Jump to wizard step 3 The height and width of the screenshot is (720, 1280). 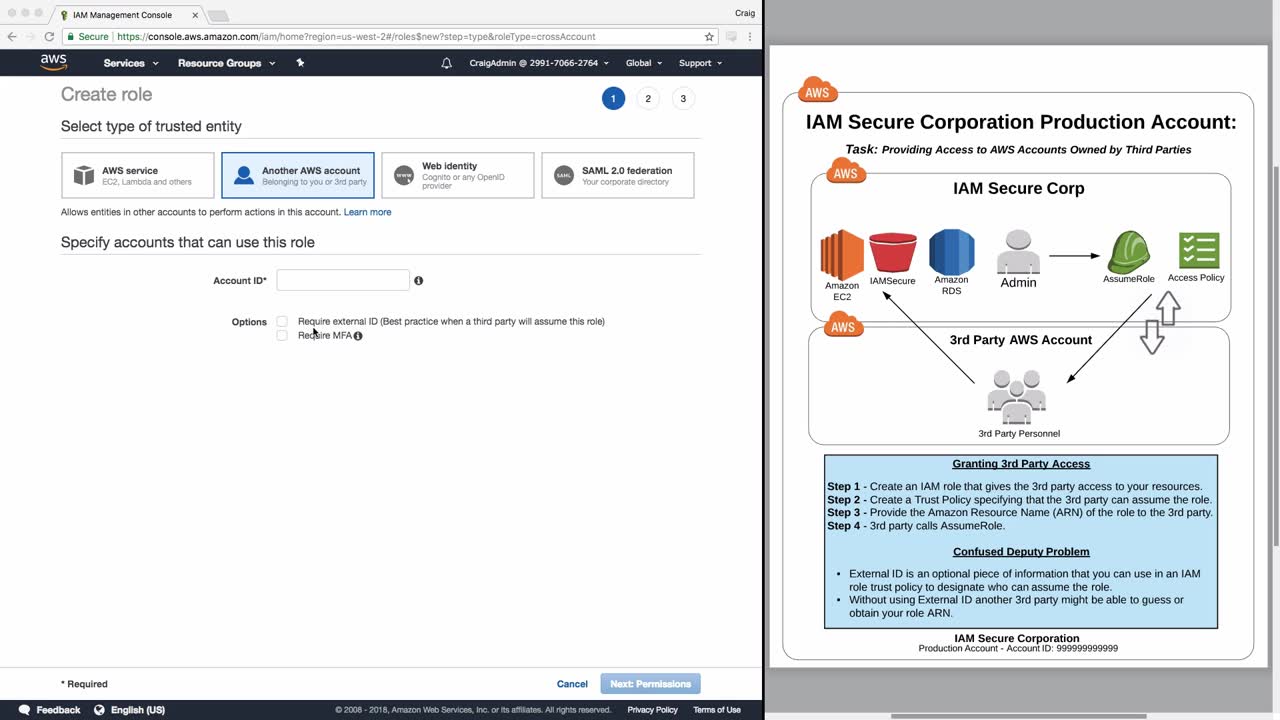pyautogui.click(x=683, y=98)
